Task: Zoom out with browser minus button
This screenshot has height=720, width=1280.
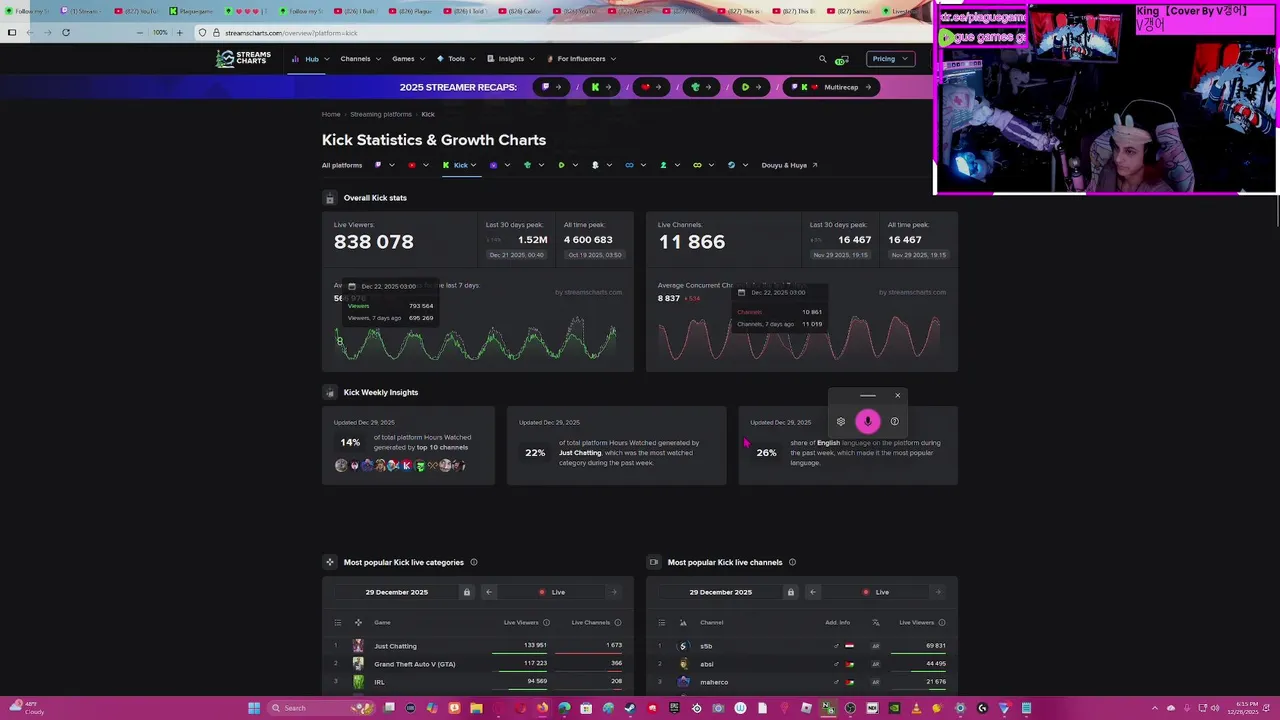Action: point(140,32)
